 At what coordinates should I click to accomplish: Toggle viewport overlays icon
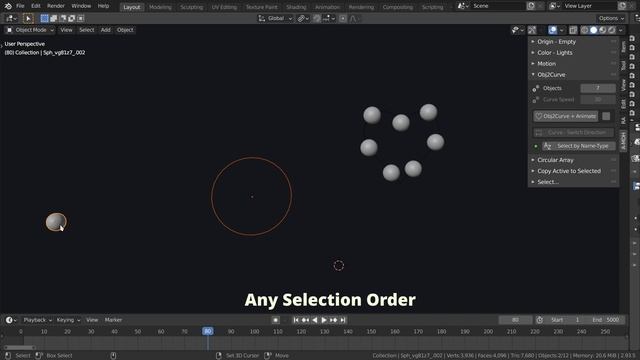(x=553, y=30)
